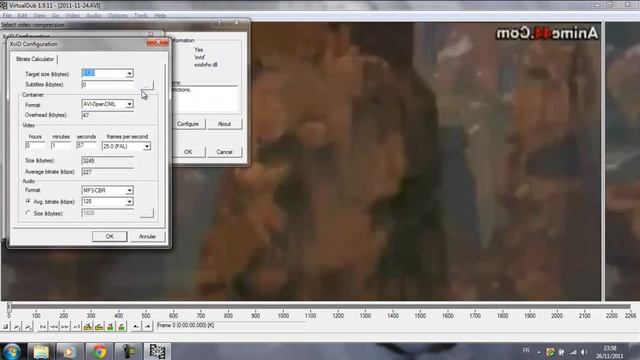This screenshot has height=360, width=640.
Task: Click the Stop playback toolbar icon
Action: [x=6, y=326]
